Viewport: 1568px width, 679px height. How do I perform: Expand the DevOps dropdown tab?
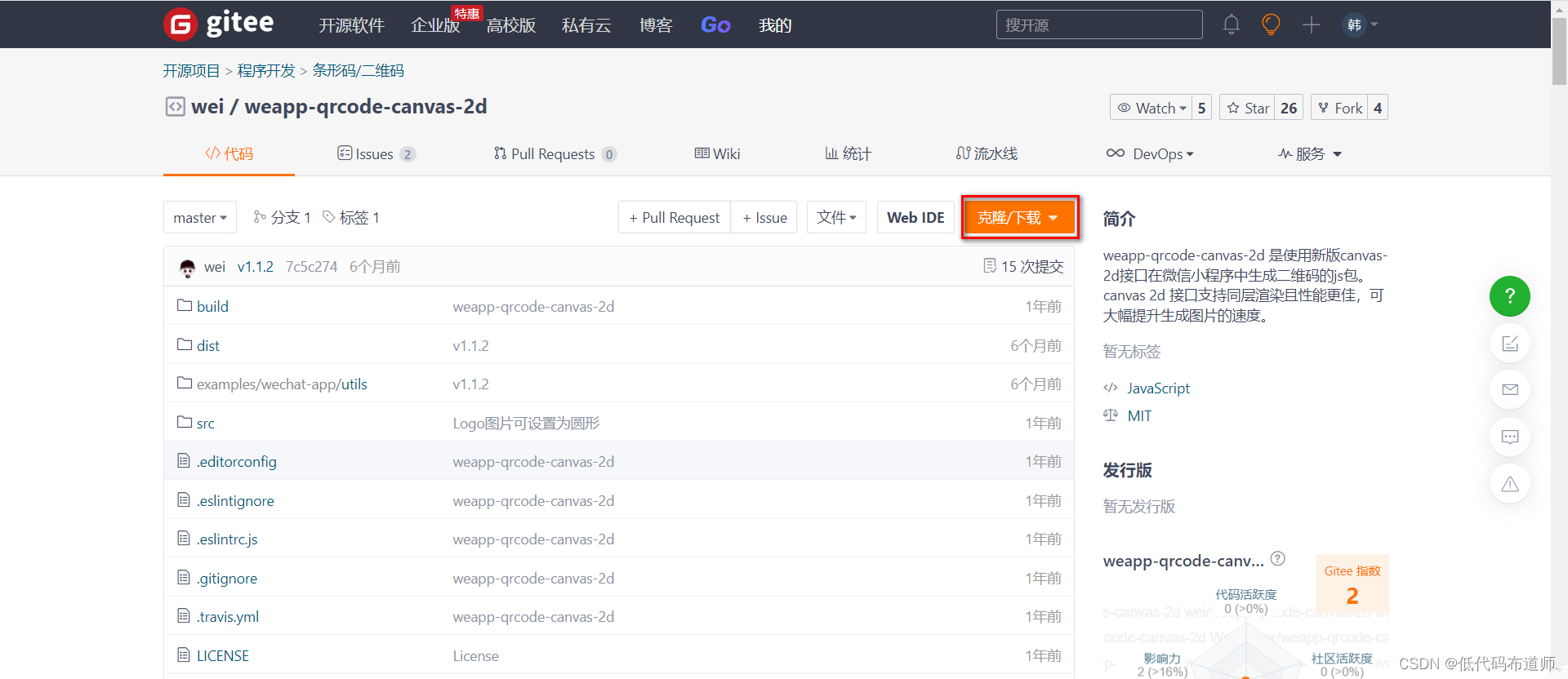click(1150, 153)
